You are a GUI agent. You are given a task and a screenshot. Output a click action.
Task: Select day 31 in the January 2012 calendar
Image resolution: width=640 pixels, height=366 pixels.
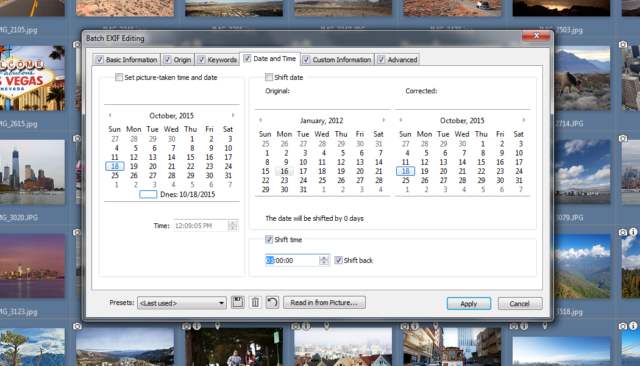tap(303, 189)
